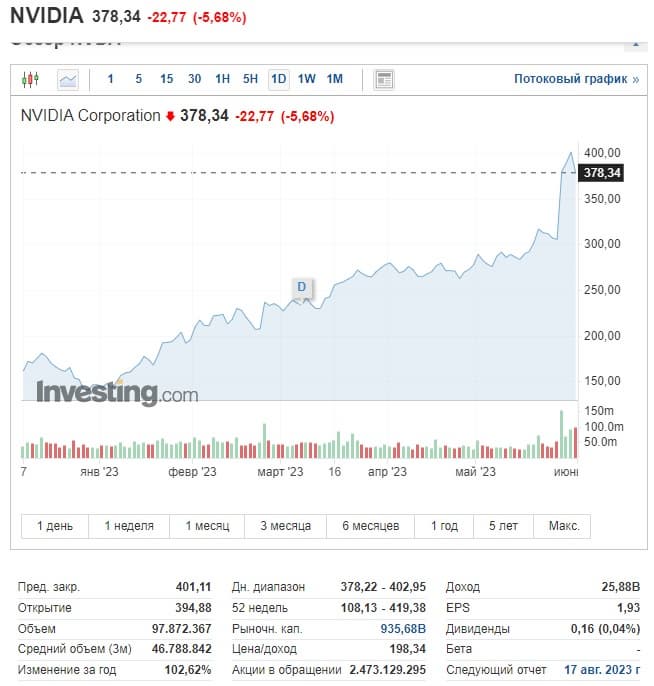Screen dimensions: 654x686
Task: Show the Макс. time range
Action: pyautogui.click(x=563, y=526)
